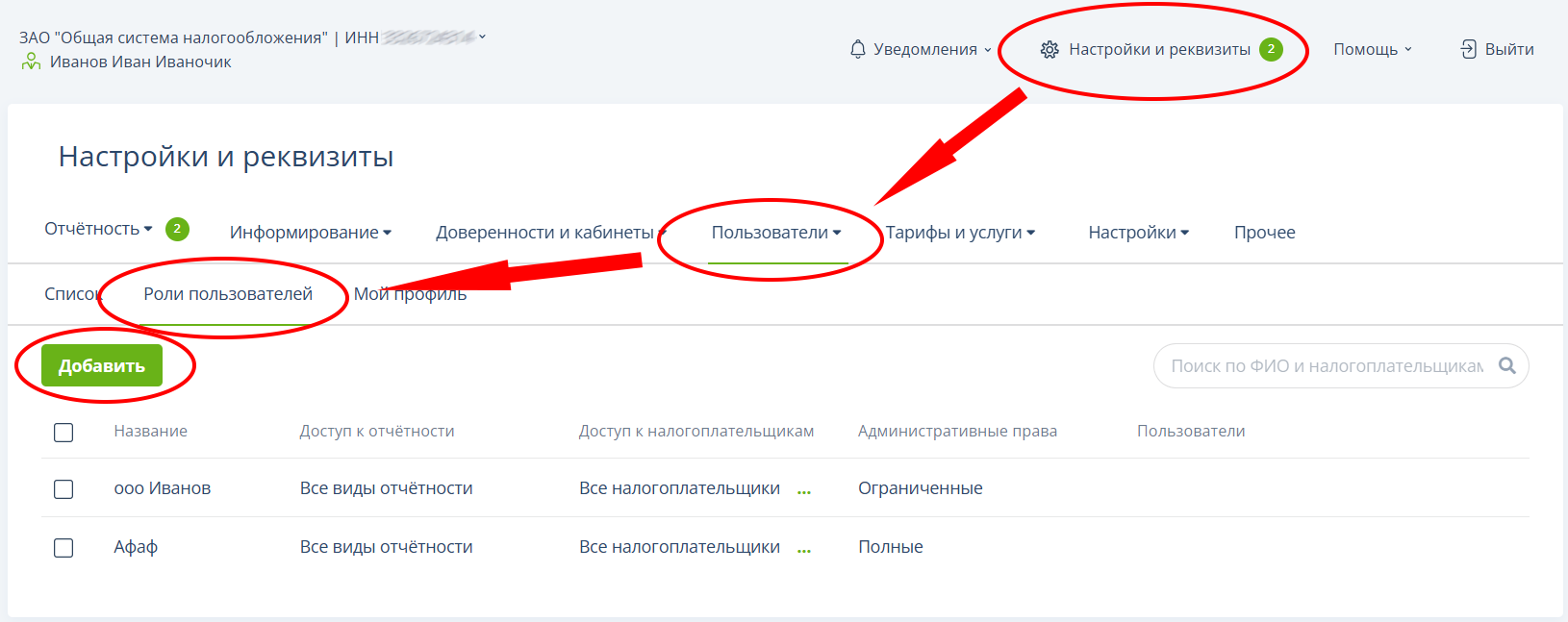Screen dimensions: 1568x622
Task: Click the exit door icon
Action: click(1468, 49)
